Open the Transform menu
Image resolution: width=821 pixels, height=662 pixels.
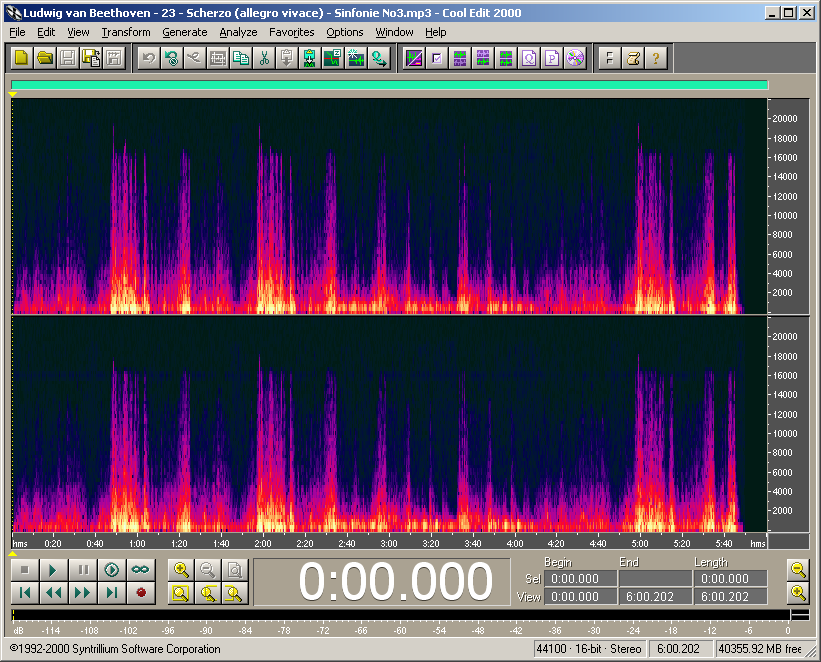125,32
